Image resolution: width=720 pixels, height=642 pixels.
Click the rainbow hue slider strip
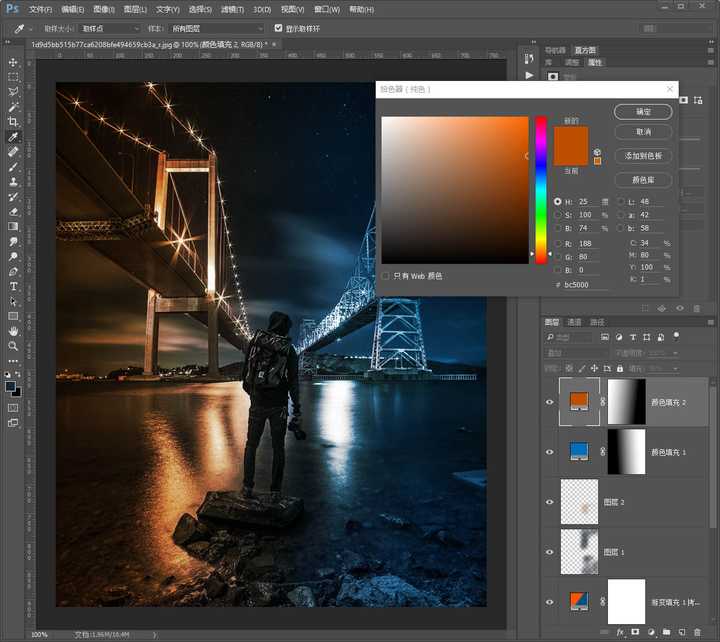pyautogui.click(x=541, y=190)
